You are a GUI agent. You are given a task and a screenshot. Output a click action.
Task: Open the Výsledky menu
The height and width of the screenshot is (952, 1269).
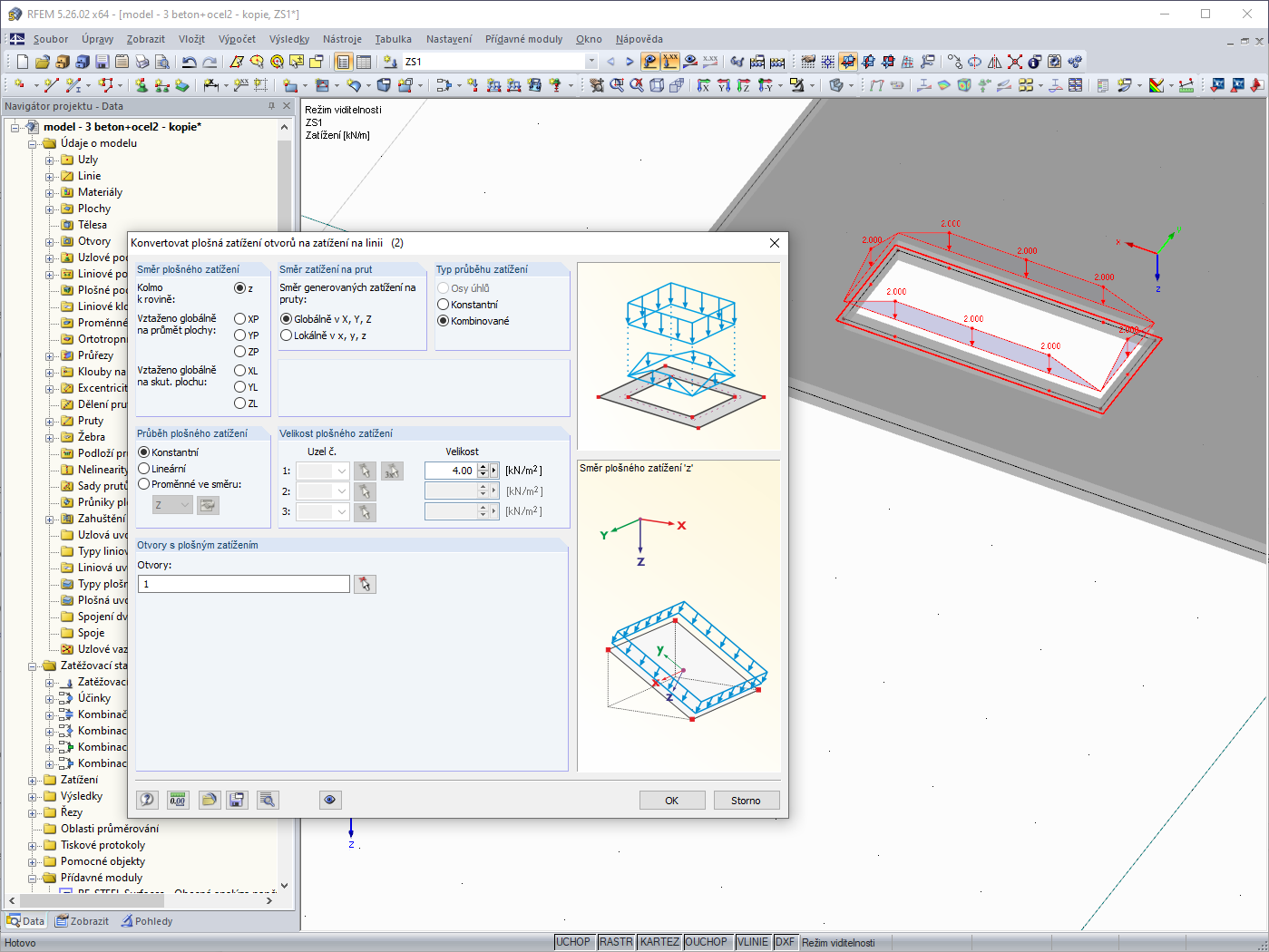pyautogui.click(x=289, y=39)
